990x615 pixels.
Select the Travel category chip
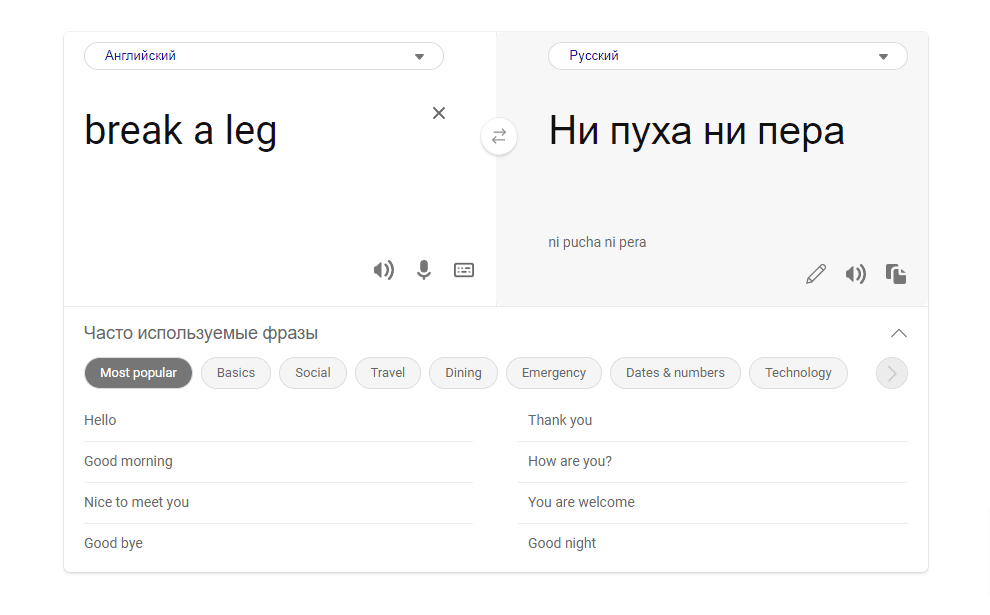pyautogui.click(x=388, y=373)
